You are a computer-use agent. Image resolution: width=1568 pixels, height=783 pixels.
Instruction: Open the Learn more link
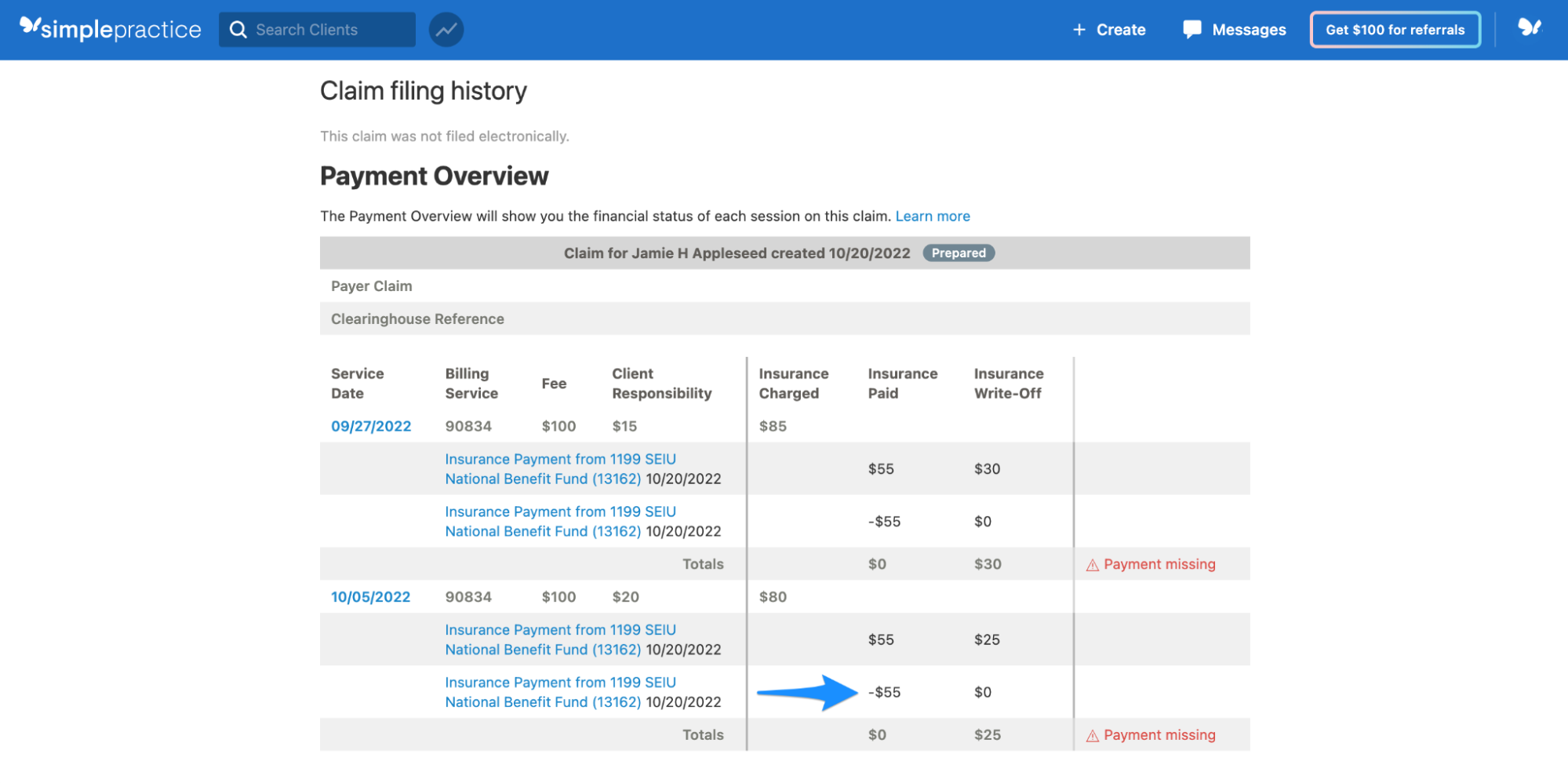click(933, 216)
